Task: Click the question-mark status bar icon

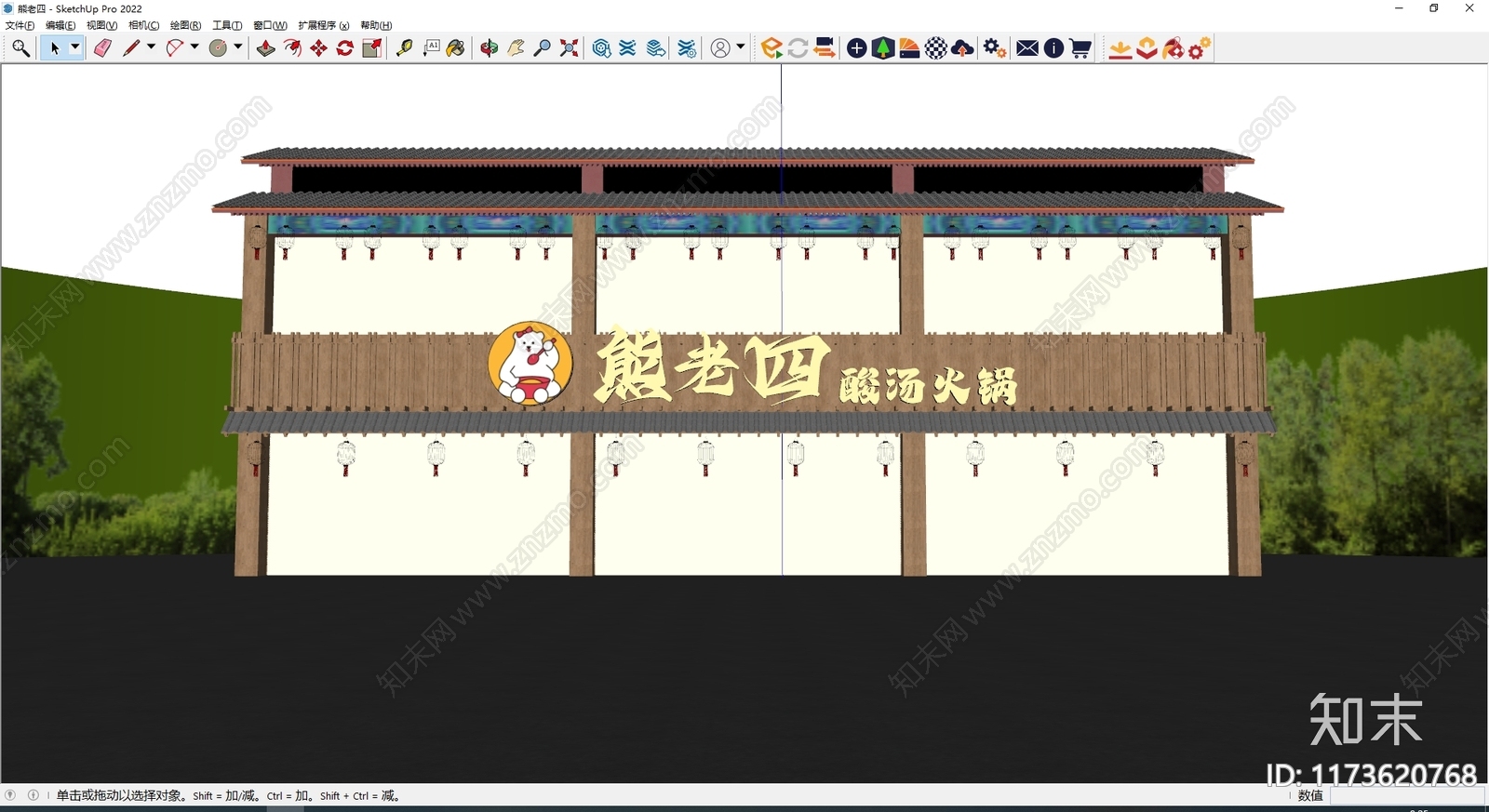Action: click(10, 795)
